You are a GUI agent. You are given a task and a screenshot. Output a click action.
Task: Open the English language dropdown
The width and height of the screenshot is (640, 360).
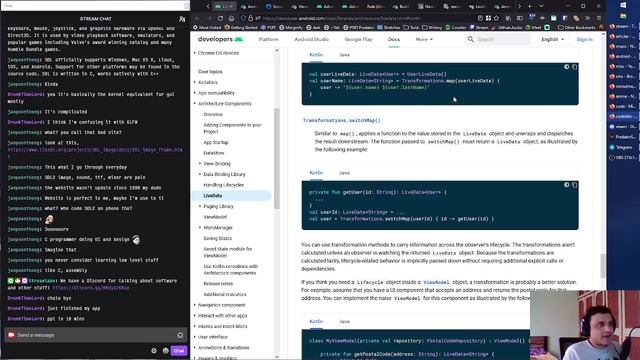click(x=553, y=39)
